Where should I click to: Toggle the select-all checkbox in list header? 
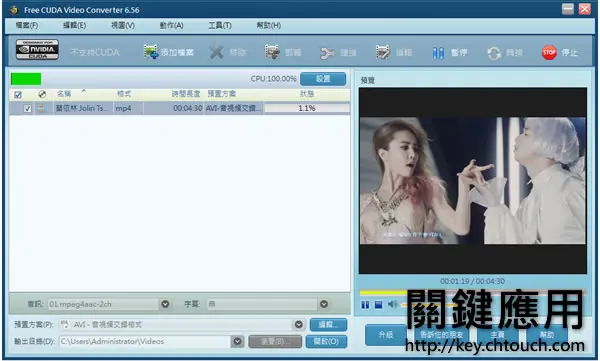[x=18, y=94]
